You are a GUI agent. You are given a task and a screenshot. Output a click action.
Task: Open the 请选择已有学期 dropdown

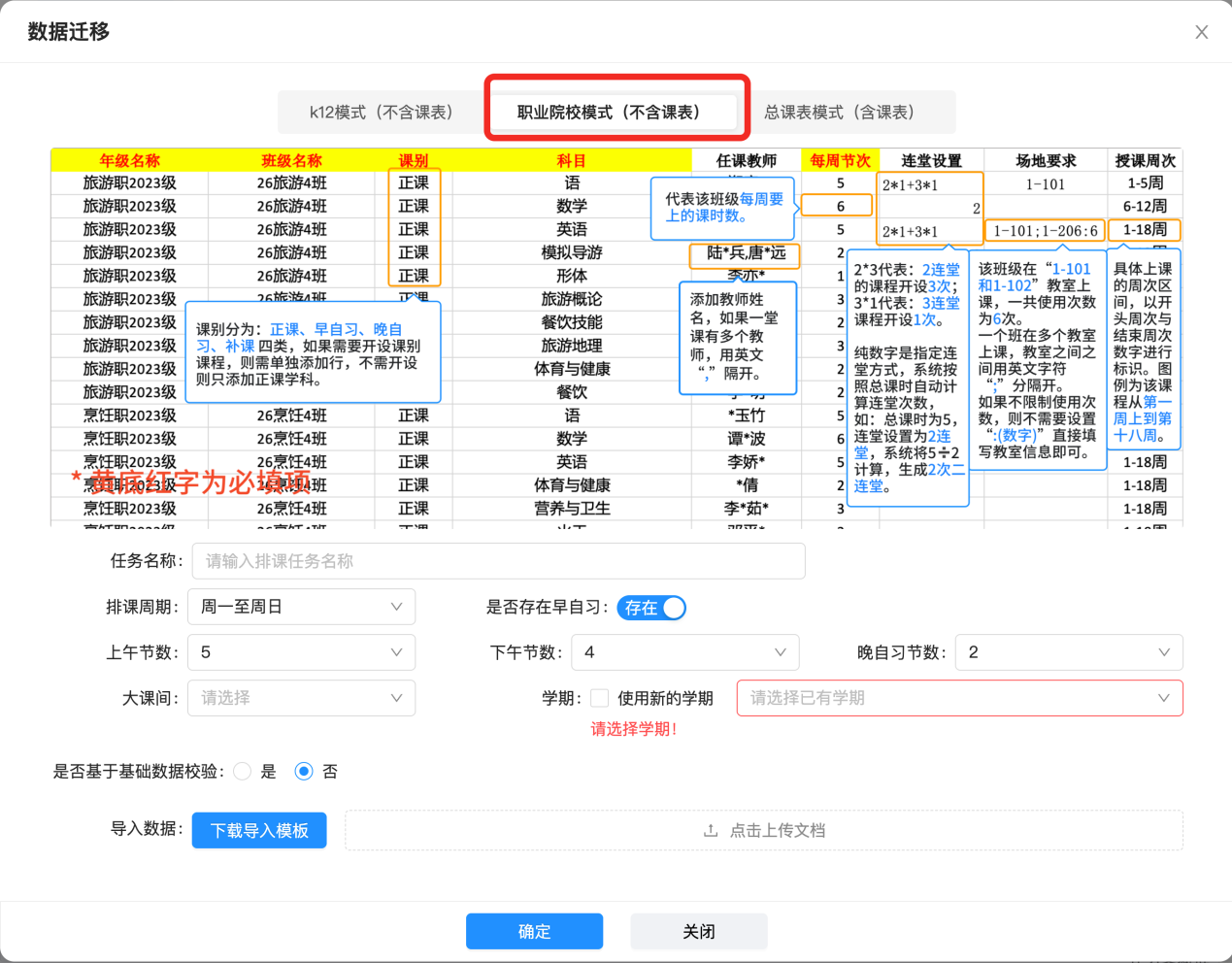point(959,698)
